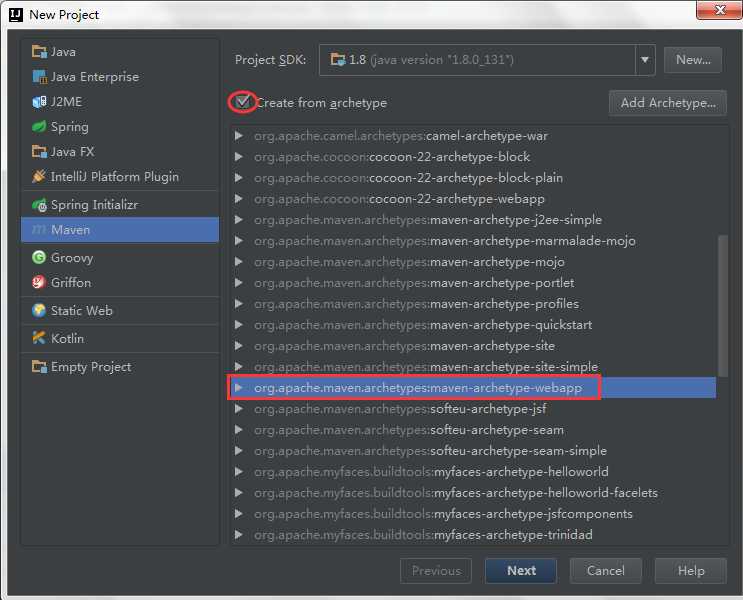Click the Java FX folder icon
The image size is (743, 600).
[39, 152]
